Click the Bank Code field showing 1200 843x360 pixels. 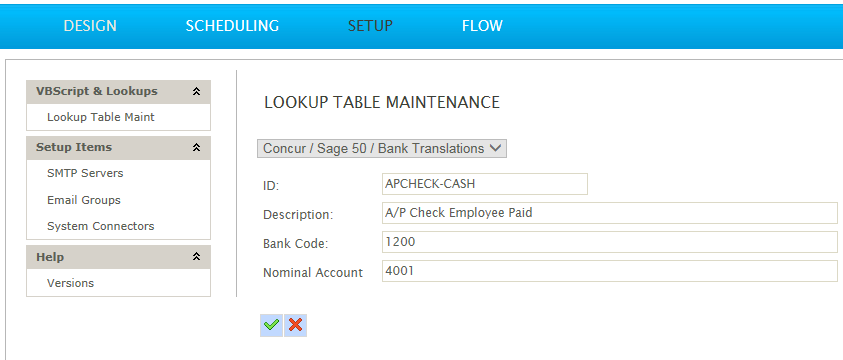(x=610, y=242)
